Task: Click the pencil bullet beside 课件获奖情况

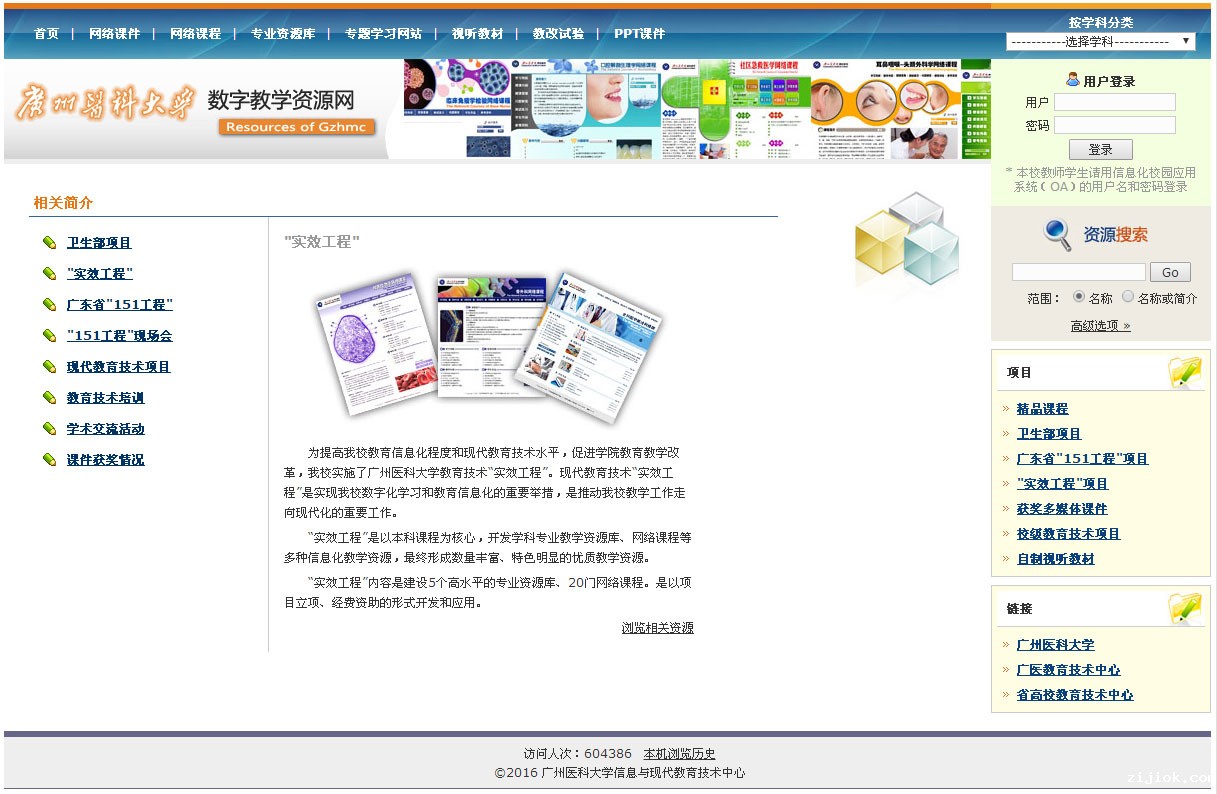Action: click(49, 459)
